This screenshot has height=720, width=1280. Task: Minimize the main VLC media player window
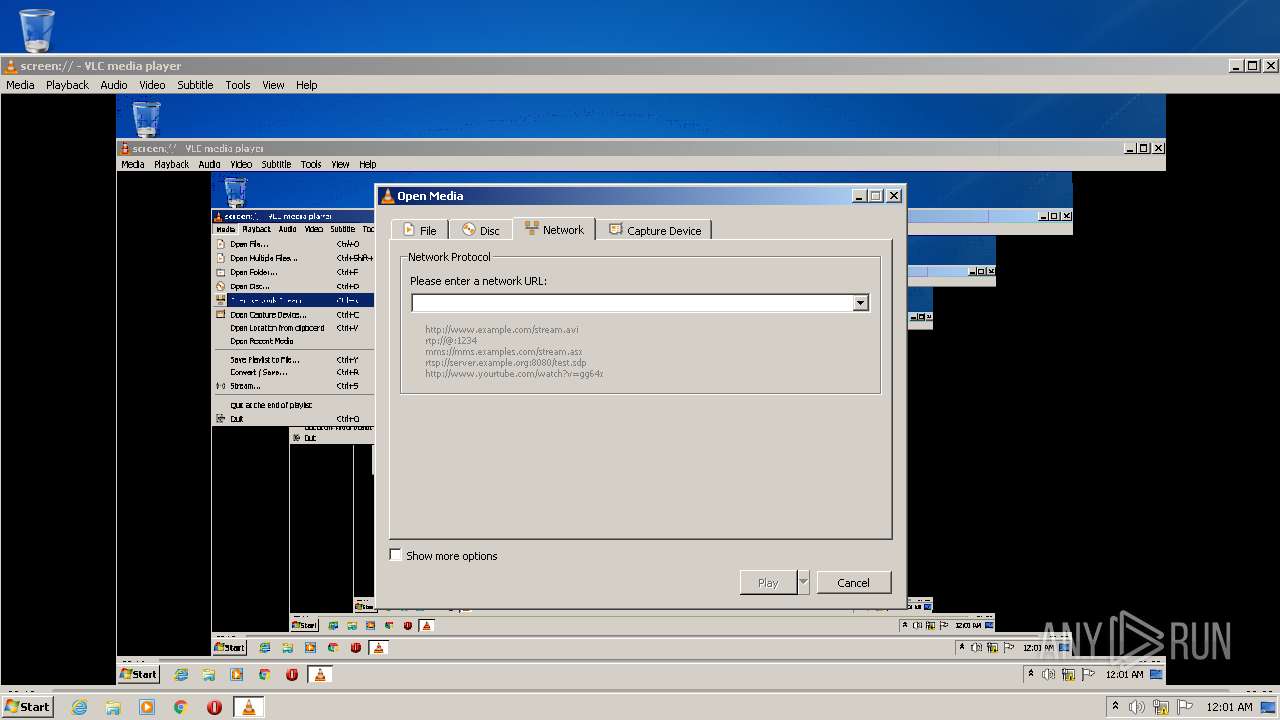1236,66
